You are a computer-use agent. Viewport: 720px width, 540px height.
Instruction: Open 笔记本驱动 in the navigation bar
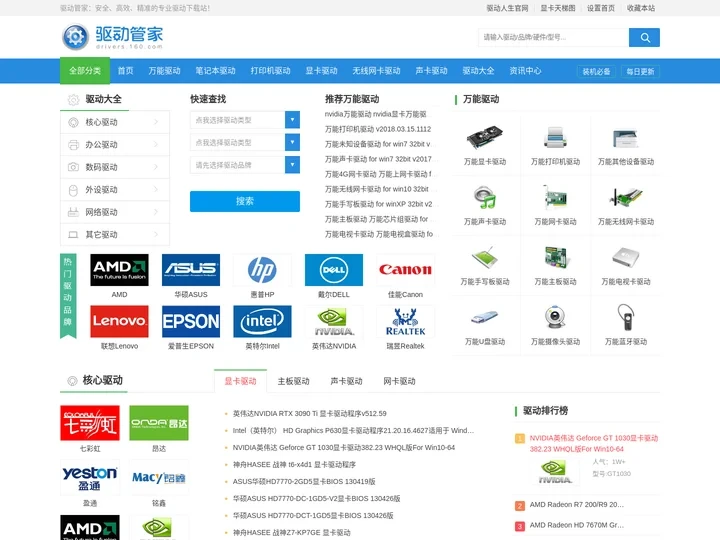click(215, 71)
